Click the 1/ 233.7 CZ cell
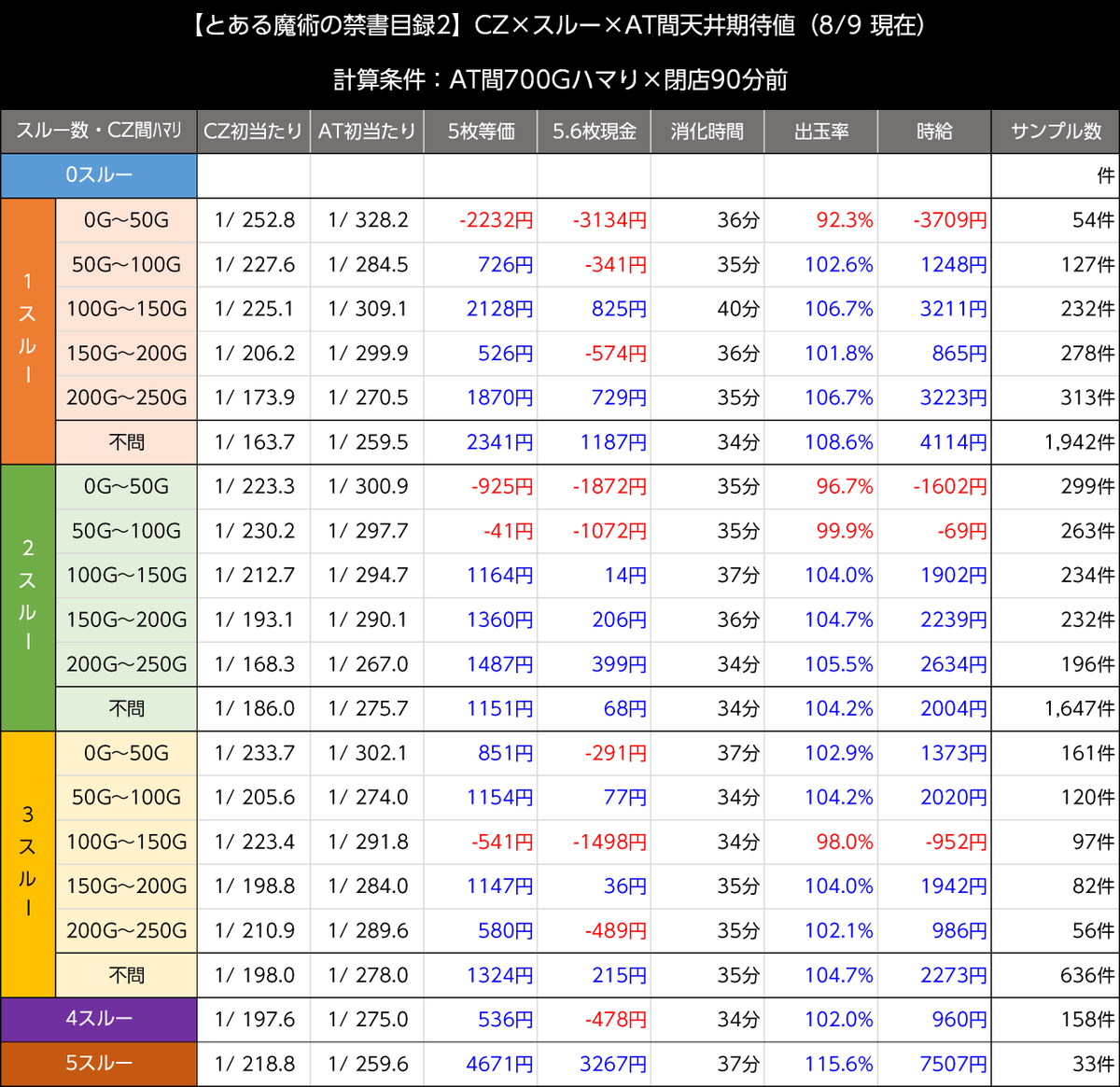 [x=254, y=753]
